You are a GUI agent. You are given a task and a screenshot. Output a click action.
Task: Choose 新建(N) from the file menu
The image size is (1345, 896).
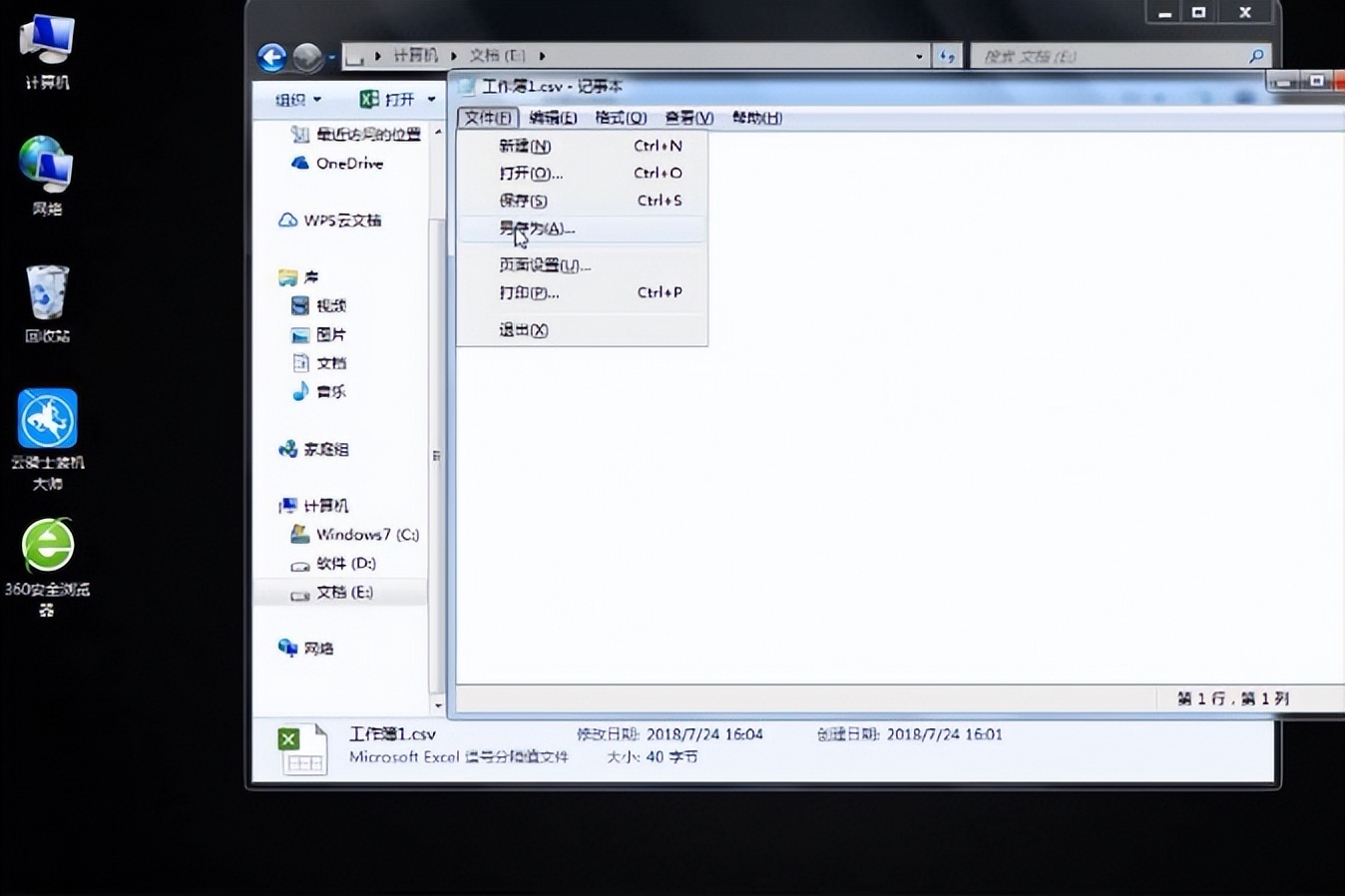(582, 146)
